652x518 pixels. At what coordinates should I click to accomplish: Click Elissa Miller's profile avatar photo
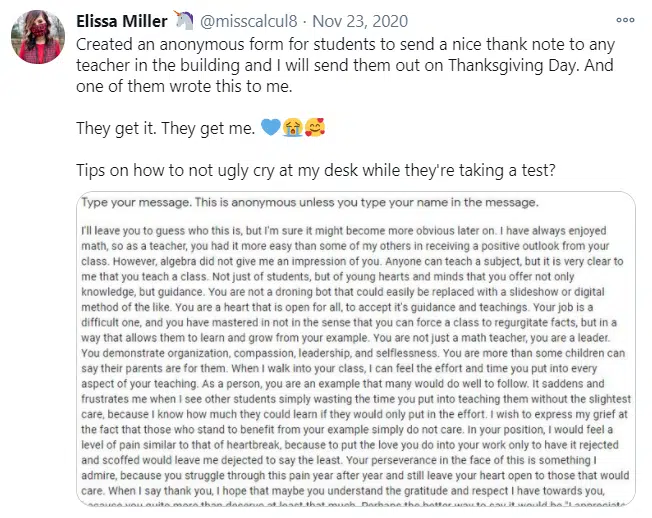click(x=38, y=37)
